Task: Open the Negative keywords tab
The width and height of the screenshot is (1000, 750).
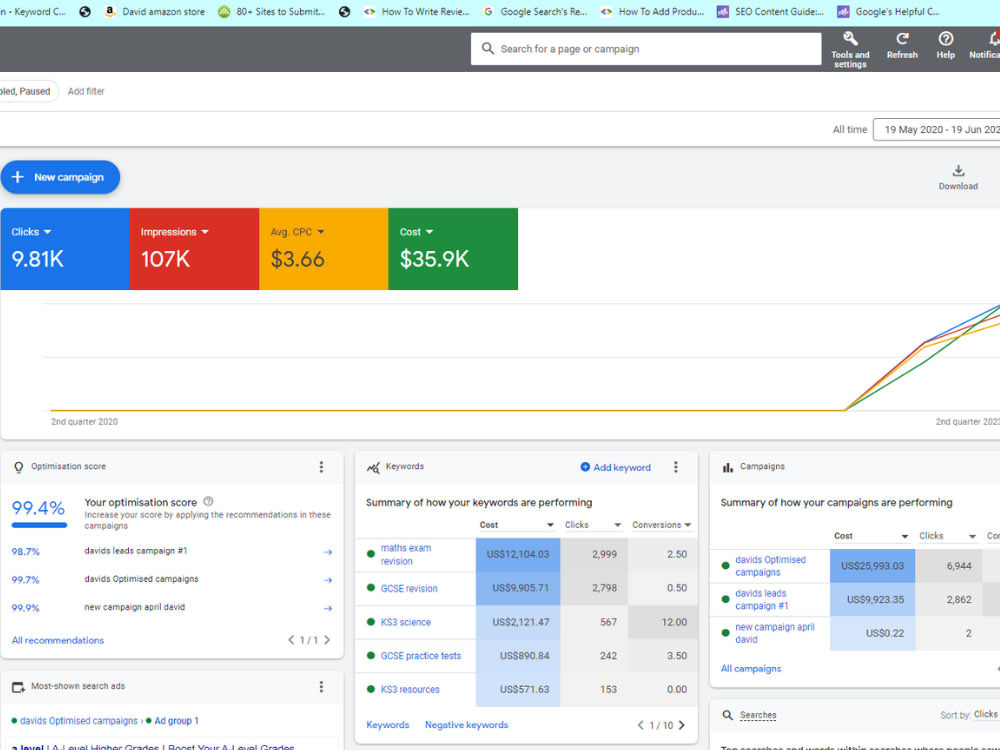Action: [466, 725]
